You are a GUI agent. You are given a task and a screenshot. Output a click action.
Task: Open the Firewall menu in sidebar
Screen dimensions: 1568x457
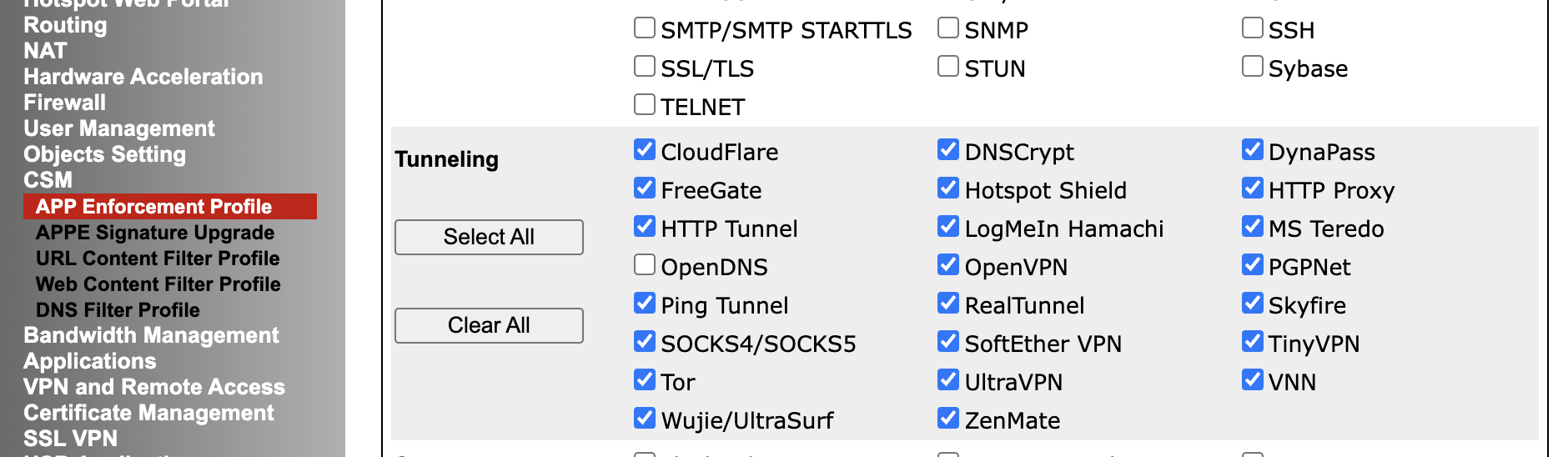64,103
